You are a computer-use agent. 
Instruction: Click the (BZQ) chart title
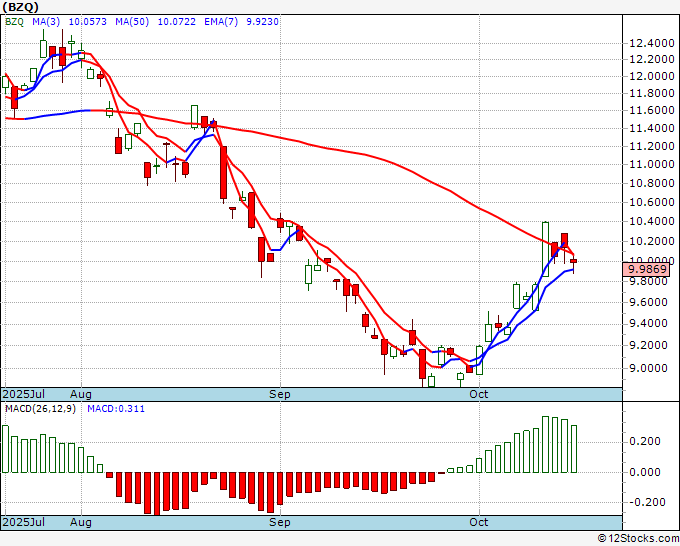21,7
